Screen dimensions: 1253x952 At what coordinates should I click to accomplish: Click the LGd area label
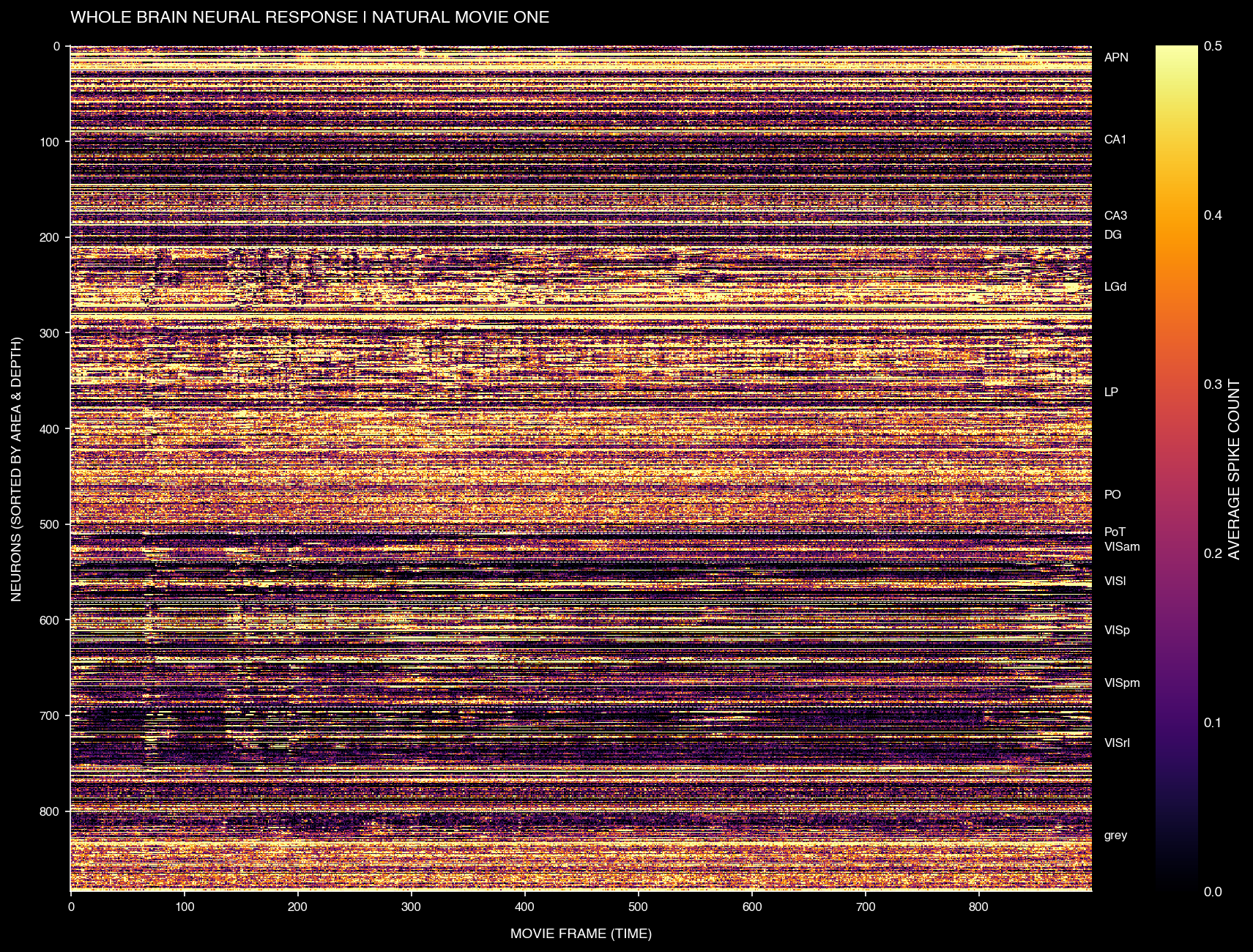pyautogui.click(x=1115, y=287)
